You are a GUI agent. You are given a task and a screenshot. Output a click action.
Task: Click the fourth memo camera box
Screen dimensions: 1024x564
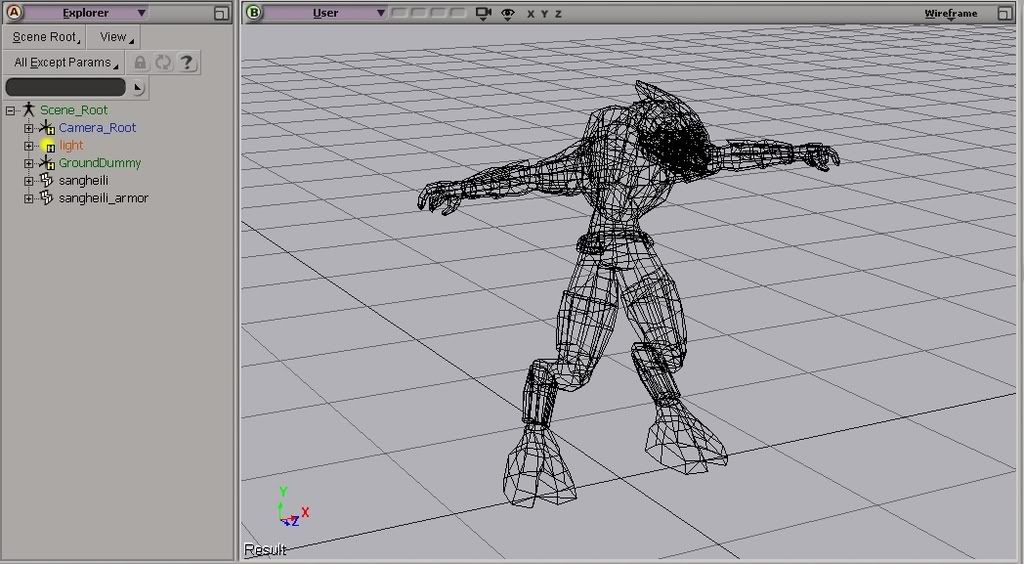pyautogui.click(x=457, y=13)
